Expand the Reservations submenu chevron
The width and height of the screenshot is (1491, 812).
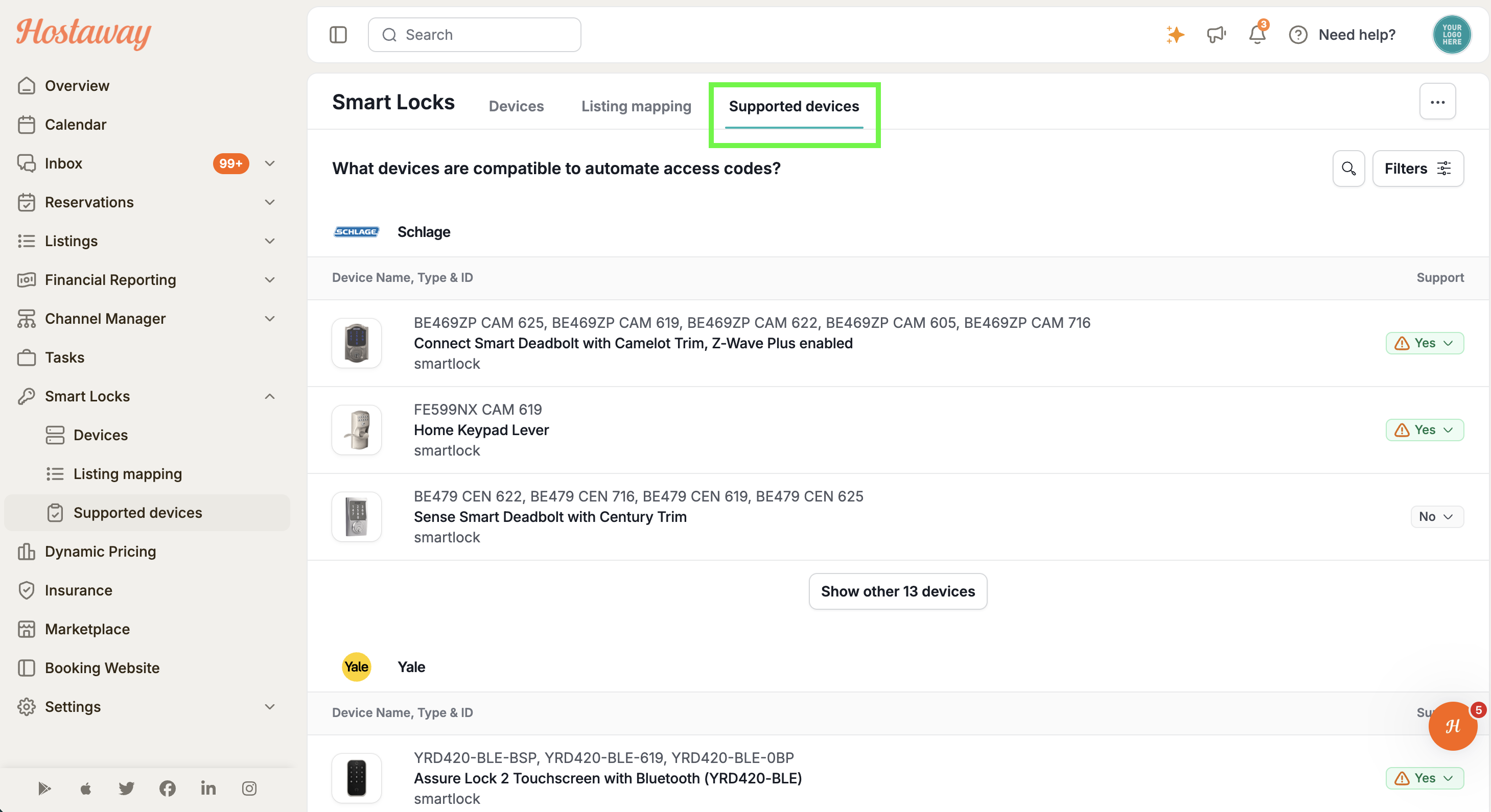tap(270, 202)
